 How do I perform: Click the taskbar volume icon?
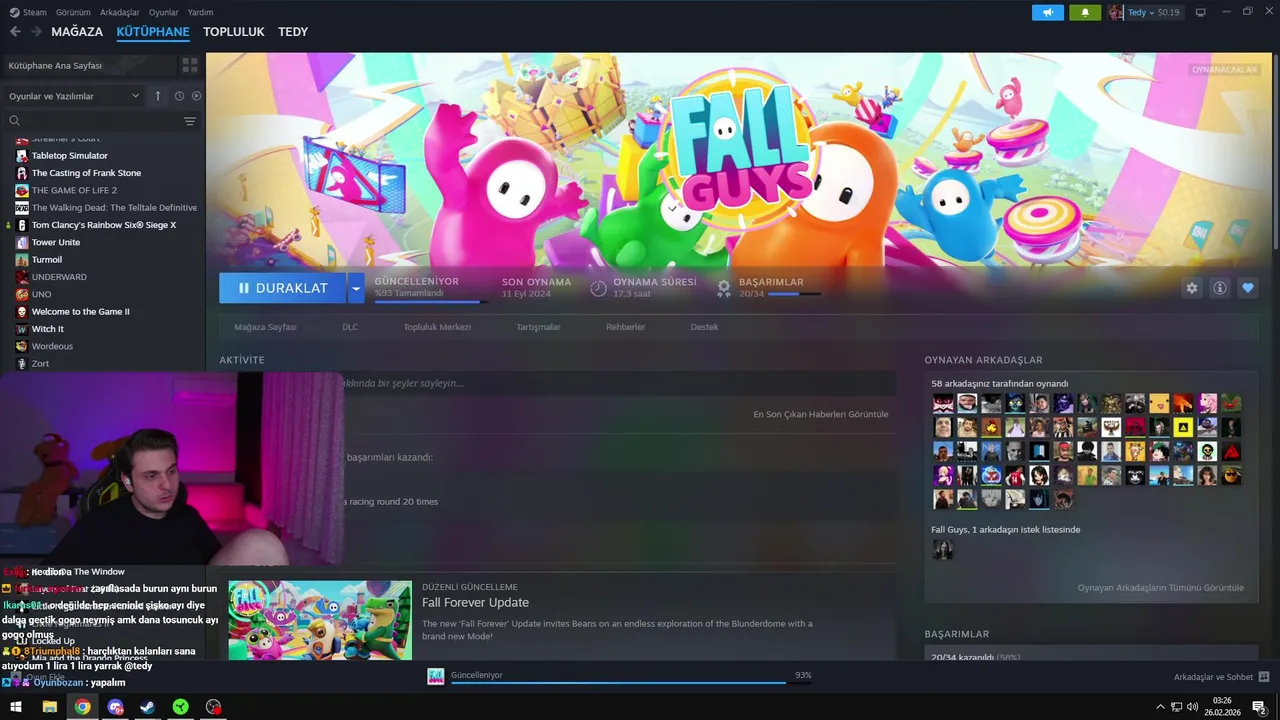point(1192,707)
